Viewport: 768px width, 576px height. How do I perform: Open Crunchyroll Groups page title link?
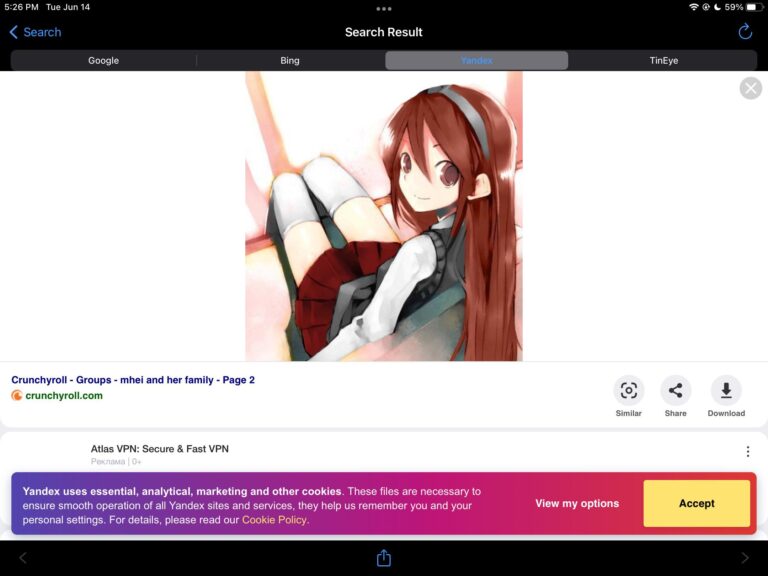click(133, 380)
